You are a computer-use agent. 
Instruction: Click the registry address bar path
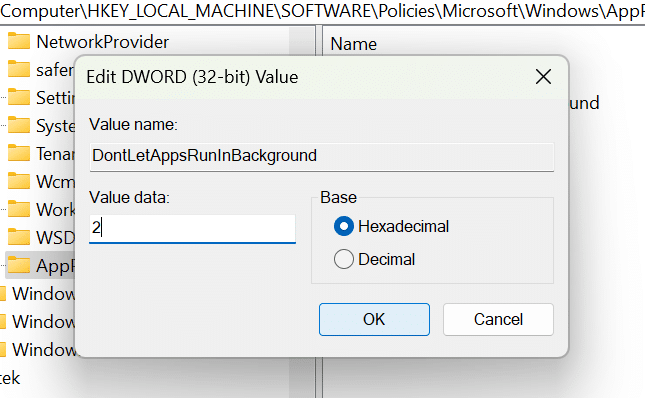click(x=322, y=12)
